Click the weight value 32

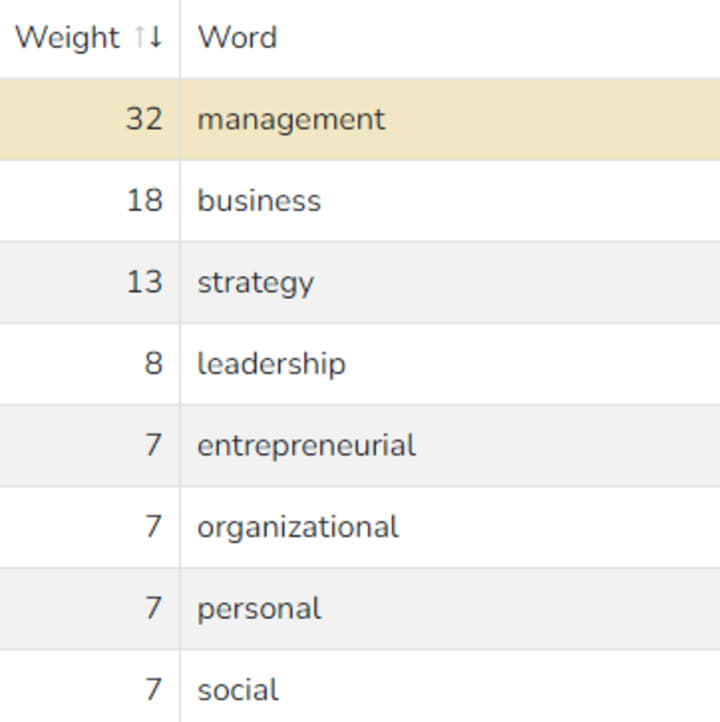(143, 119)
